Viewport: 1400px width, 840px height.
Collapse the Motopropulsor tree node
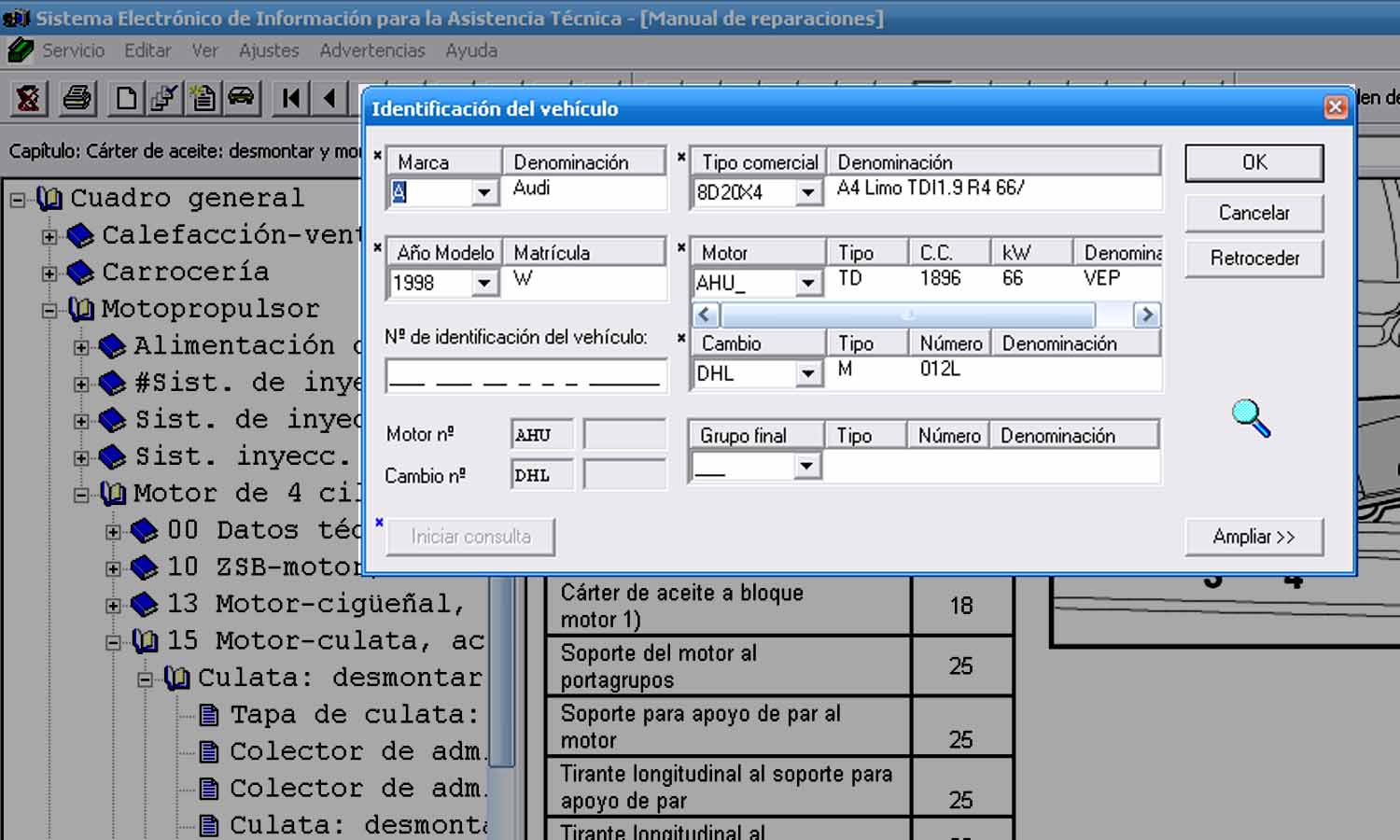pos(49,310)
